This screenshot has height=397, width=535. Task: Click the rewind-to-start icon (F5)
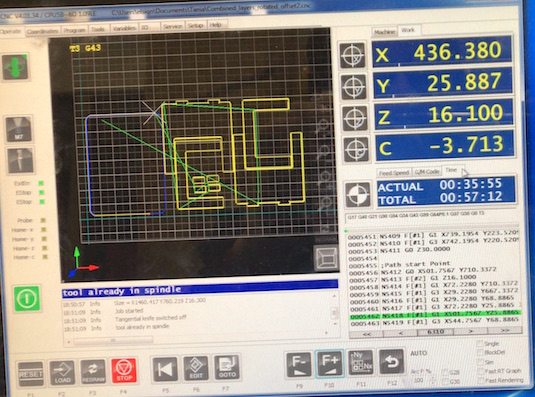(165, 369)
